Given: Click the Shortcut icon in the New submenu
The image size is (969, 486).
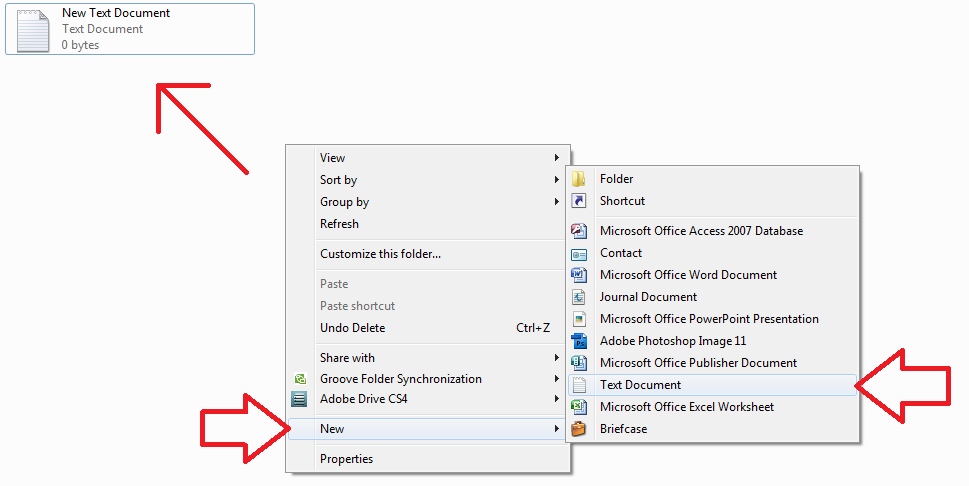Looking at the screenshot, I should pyautogui.click(x=578, y=201).
